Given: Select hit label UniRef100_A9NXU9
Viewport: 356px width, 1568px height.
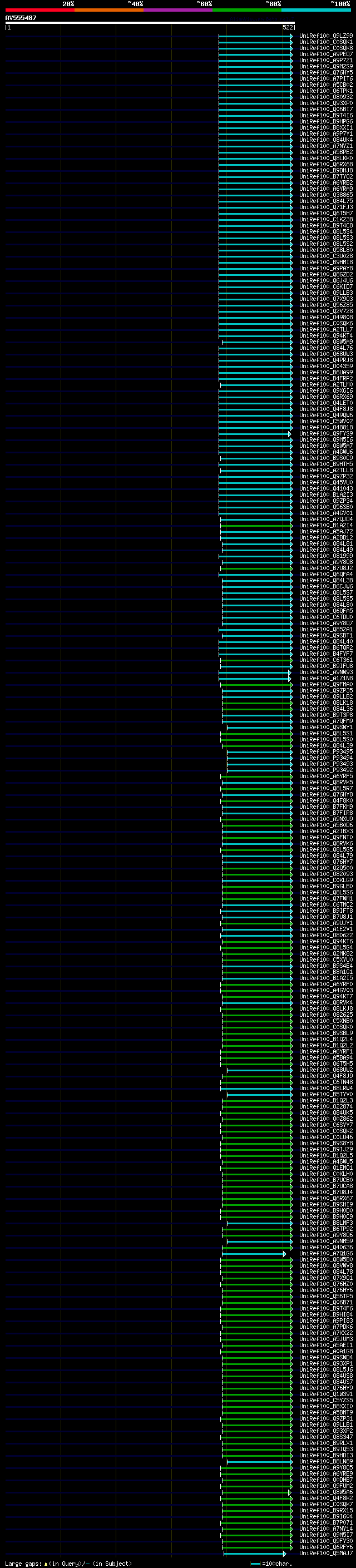Looking at the screenshot, I should click(x=326, y=819).
